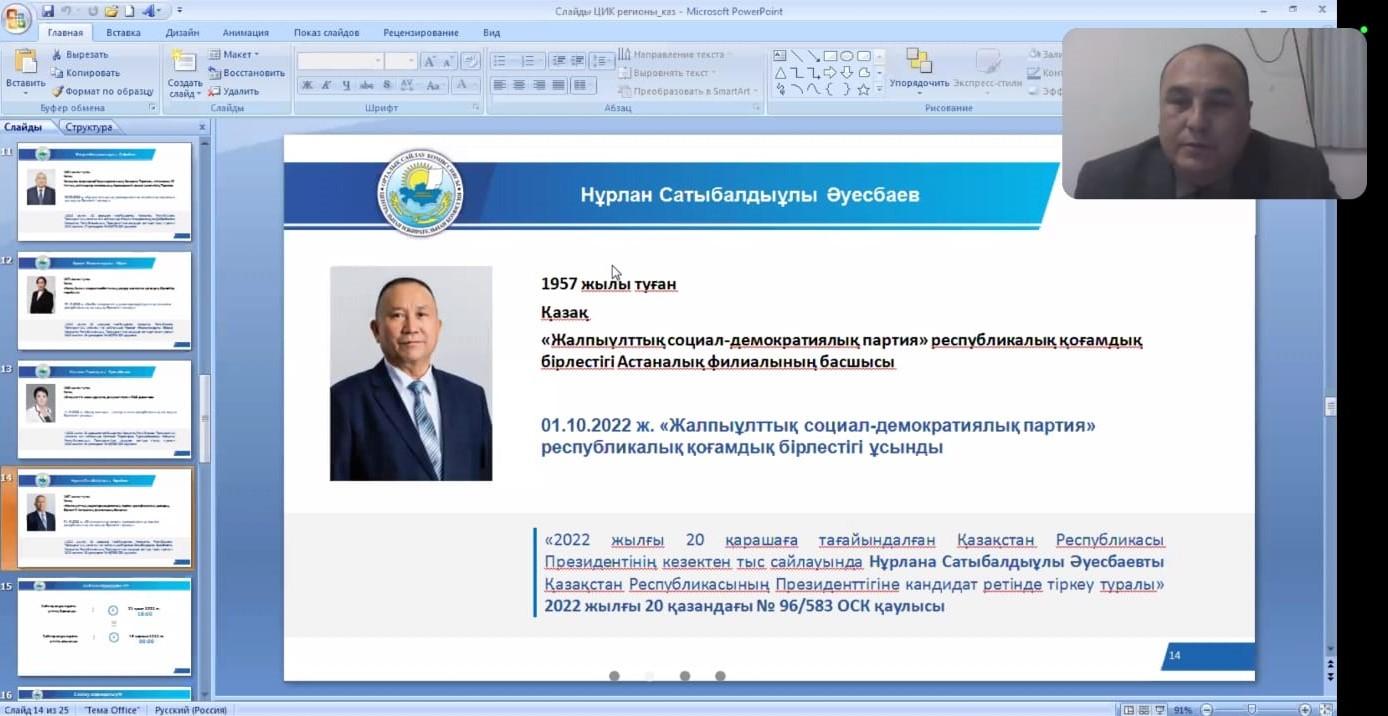Switch to the Структура outline tab
Image resolution: width=1388 pixels, height=716 pixels.
pyautogui.click(x=88, y=128)
